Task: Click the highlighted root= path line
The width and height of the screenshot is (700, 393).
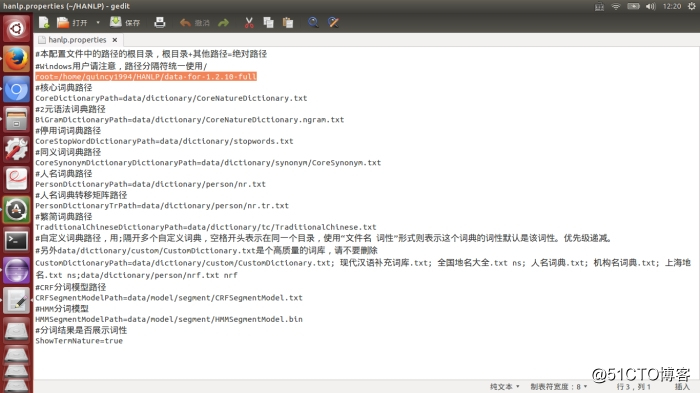Action: [146, 77]
